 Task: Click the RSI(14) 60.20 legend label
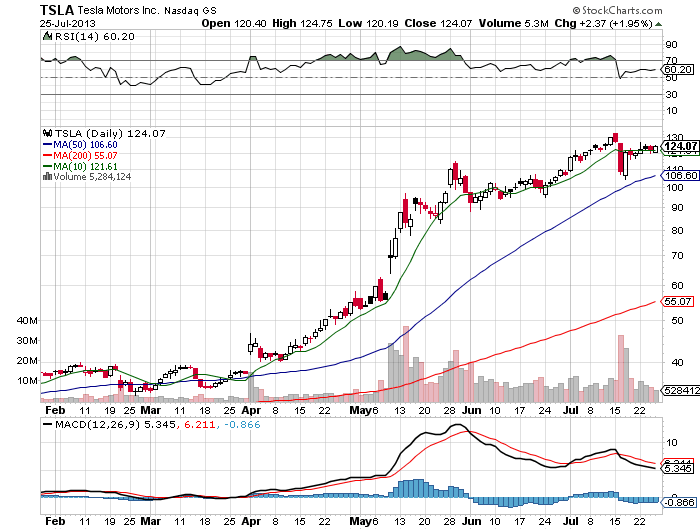[95, 37]
